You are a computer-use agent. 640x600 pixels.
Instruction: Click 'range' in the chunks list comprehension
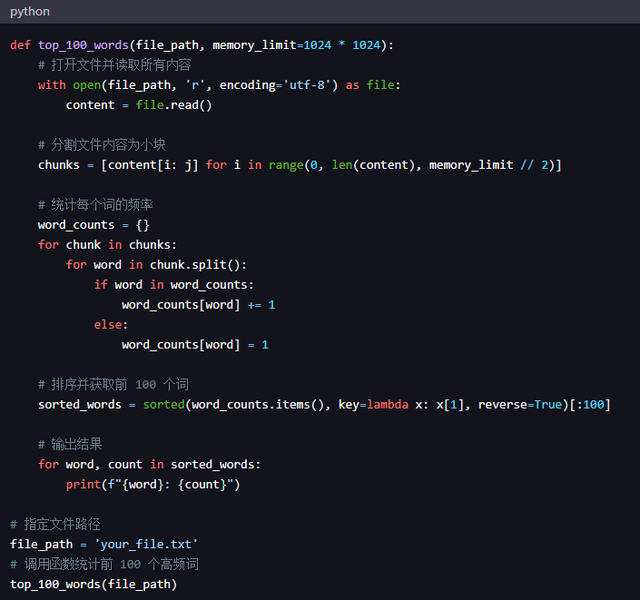tap(286, 165)
